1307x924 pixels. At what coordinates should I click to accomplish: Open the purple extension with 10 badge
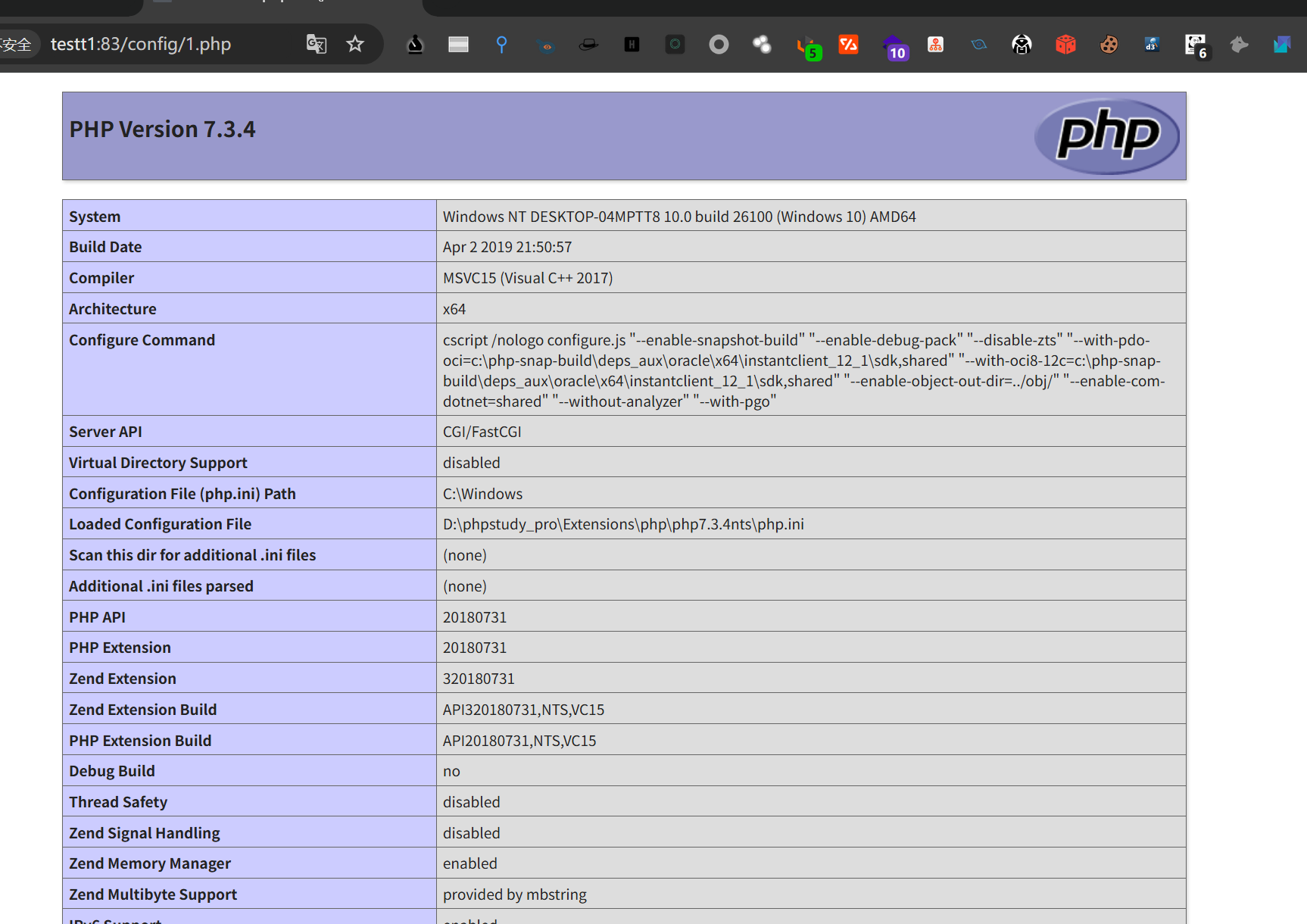[x=894, y=47]
